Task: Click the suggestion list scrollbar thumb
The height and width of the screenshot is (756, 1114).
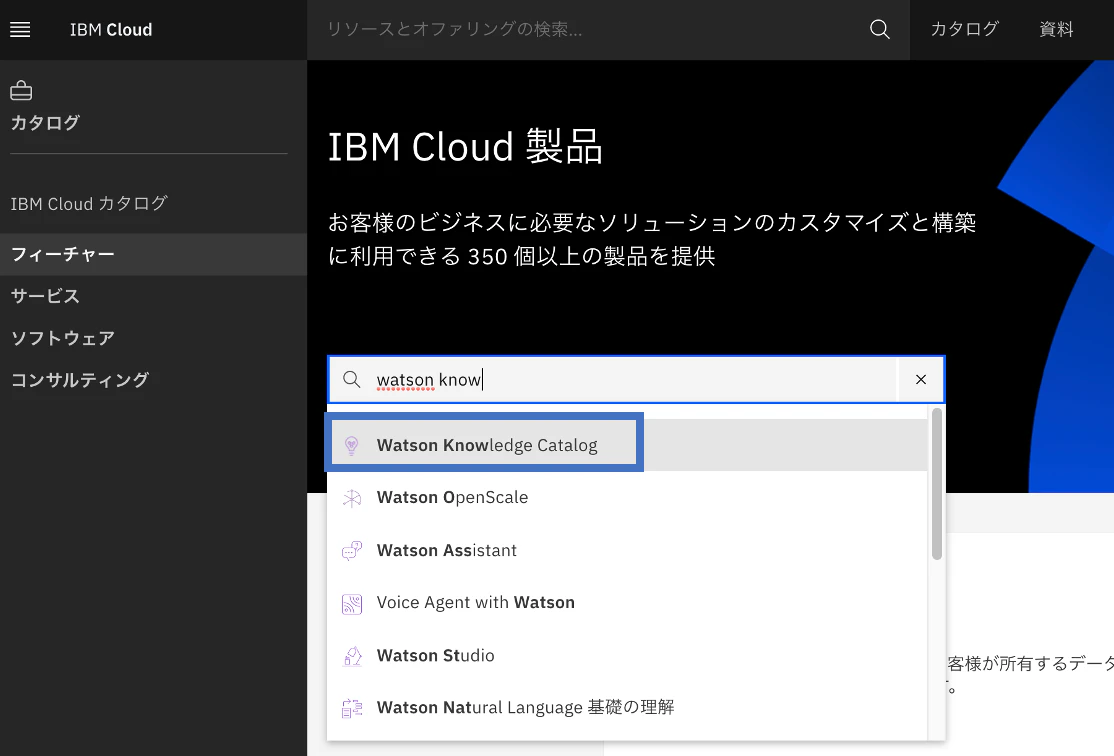Action: [936, 484]
